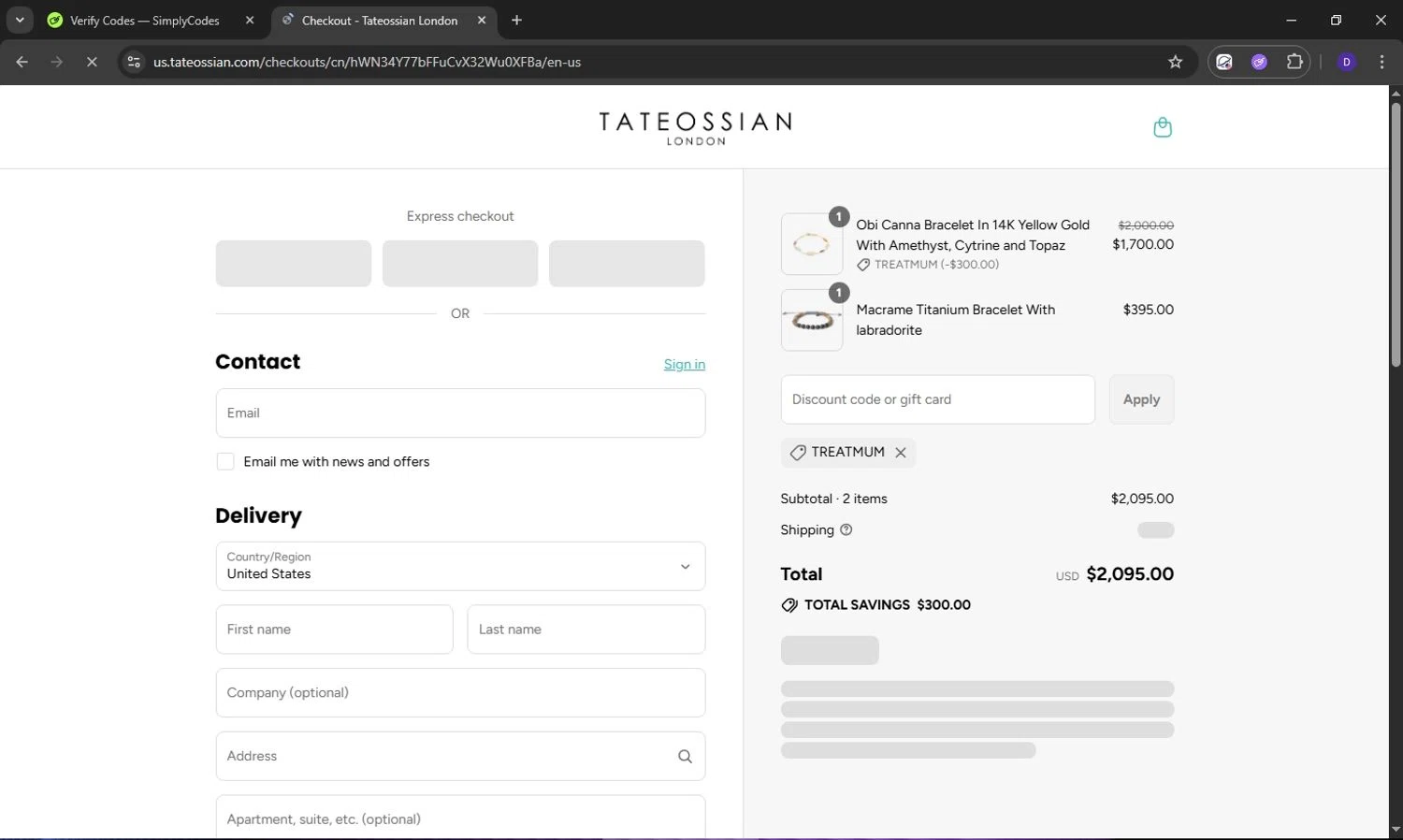Focus the Apartment, suite field

460,817
